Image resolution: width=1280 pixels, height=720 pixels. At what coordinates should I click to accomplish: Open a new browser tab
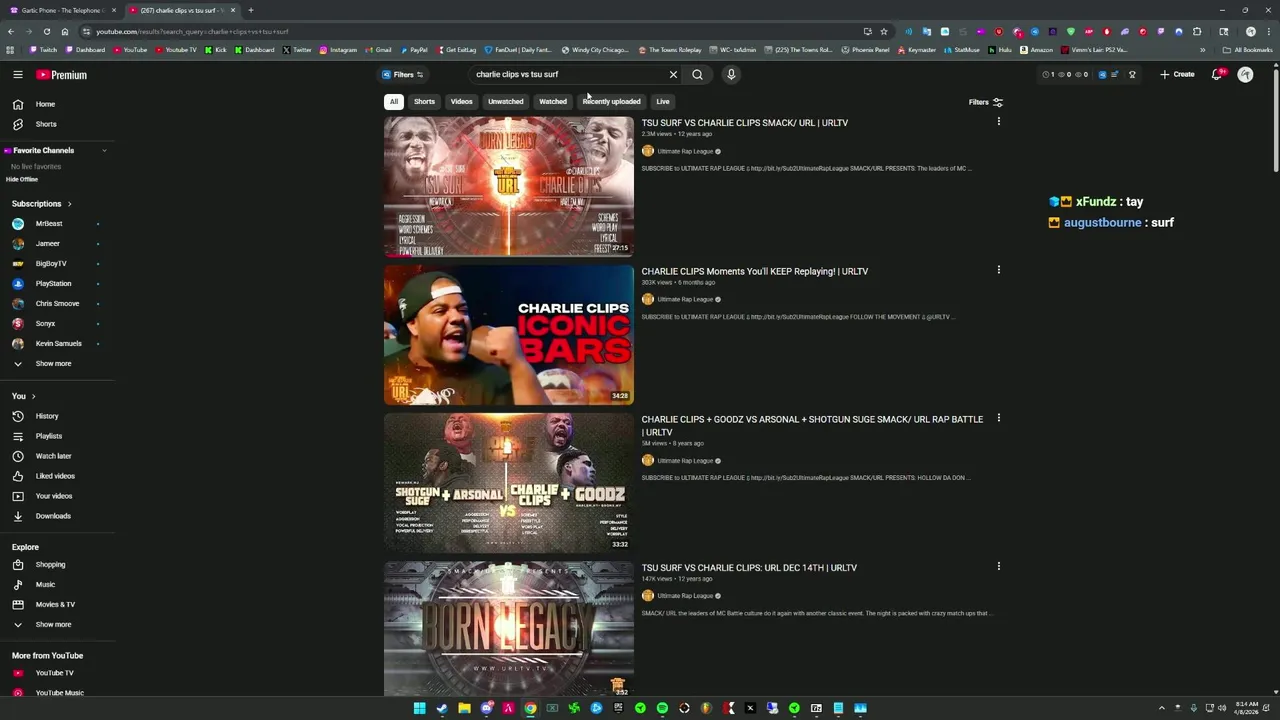point(250,10)
